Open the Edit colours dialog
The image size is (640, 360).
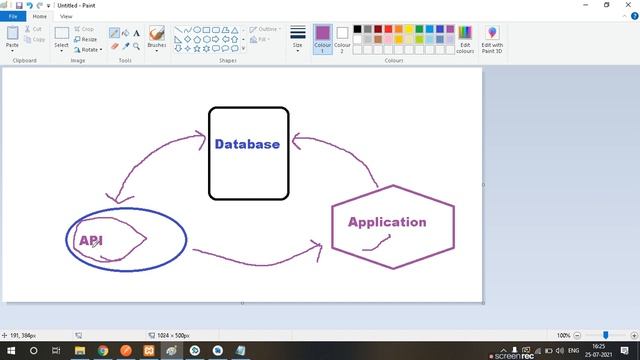tap(465, 39)
